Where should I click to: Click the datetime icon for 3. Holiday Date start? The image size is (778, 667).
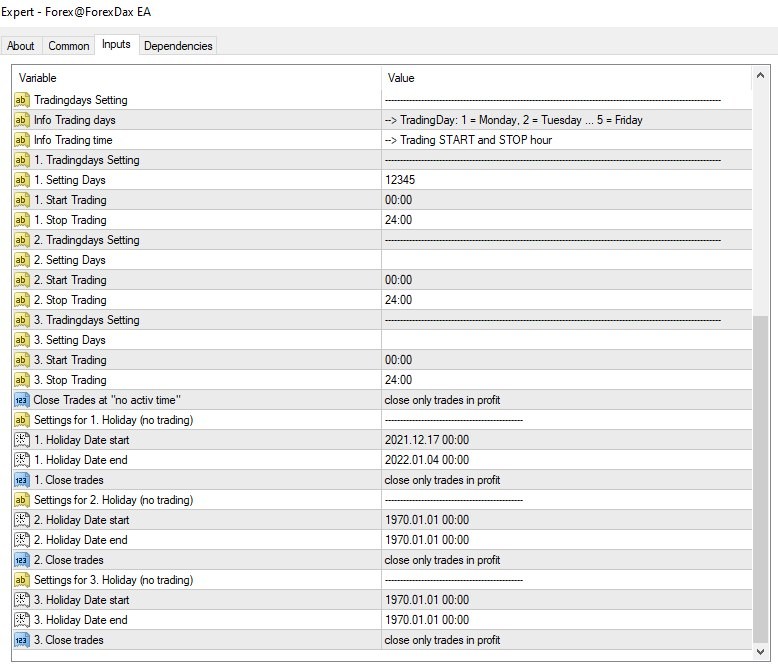pos(21,600)
